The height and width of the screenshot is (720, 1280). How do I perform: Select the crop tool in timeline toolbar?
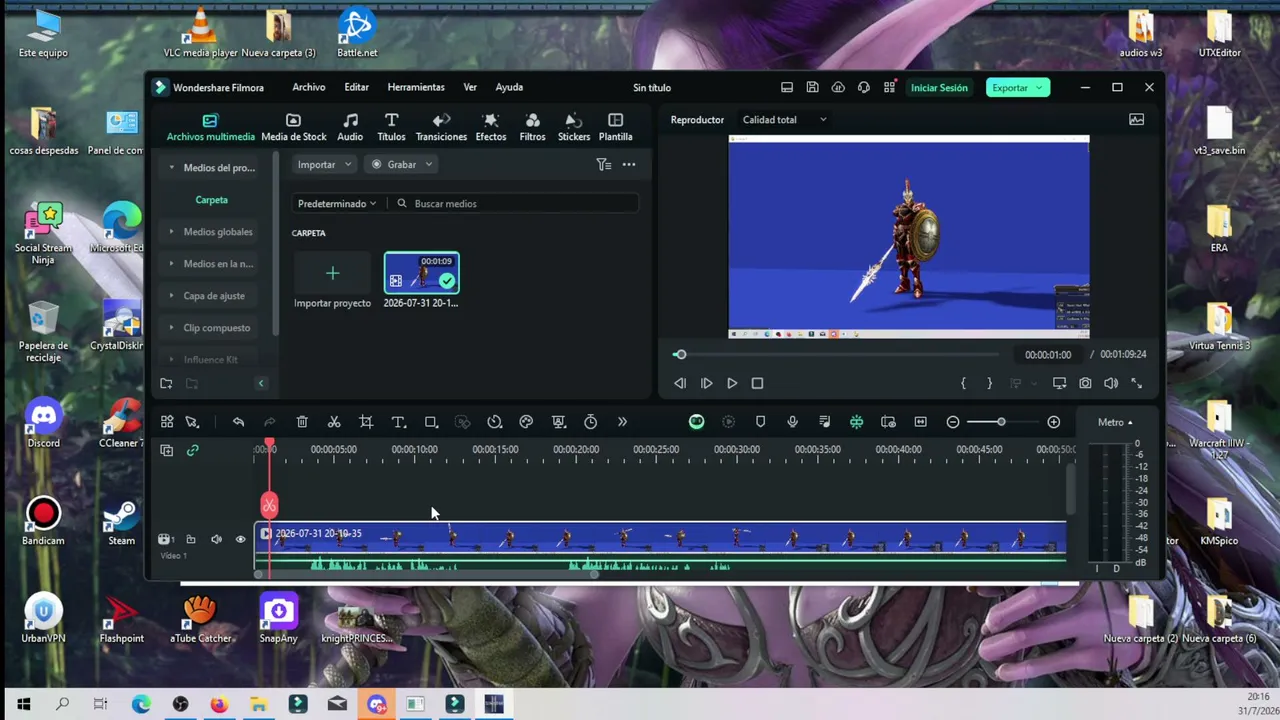point(366,422)
